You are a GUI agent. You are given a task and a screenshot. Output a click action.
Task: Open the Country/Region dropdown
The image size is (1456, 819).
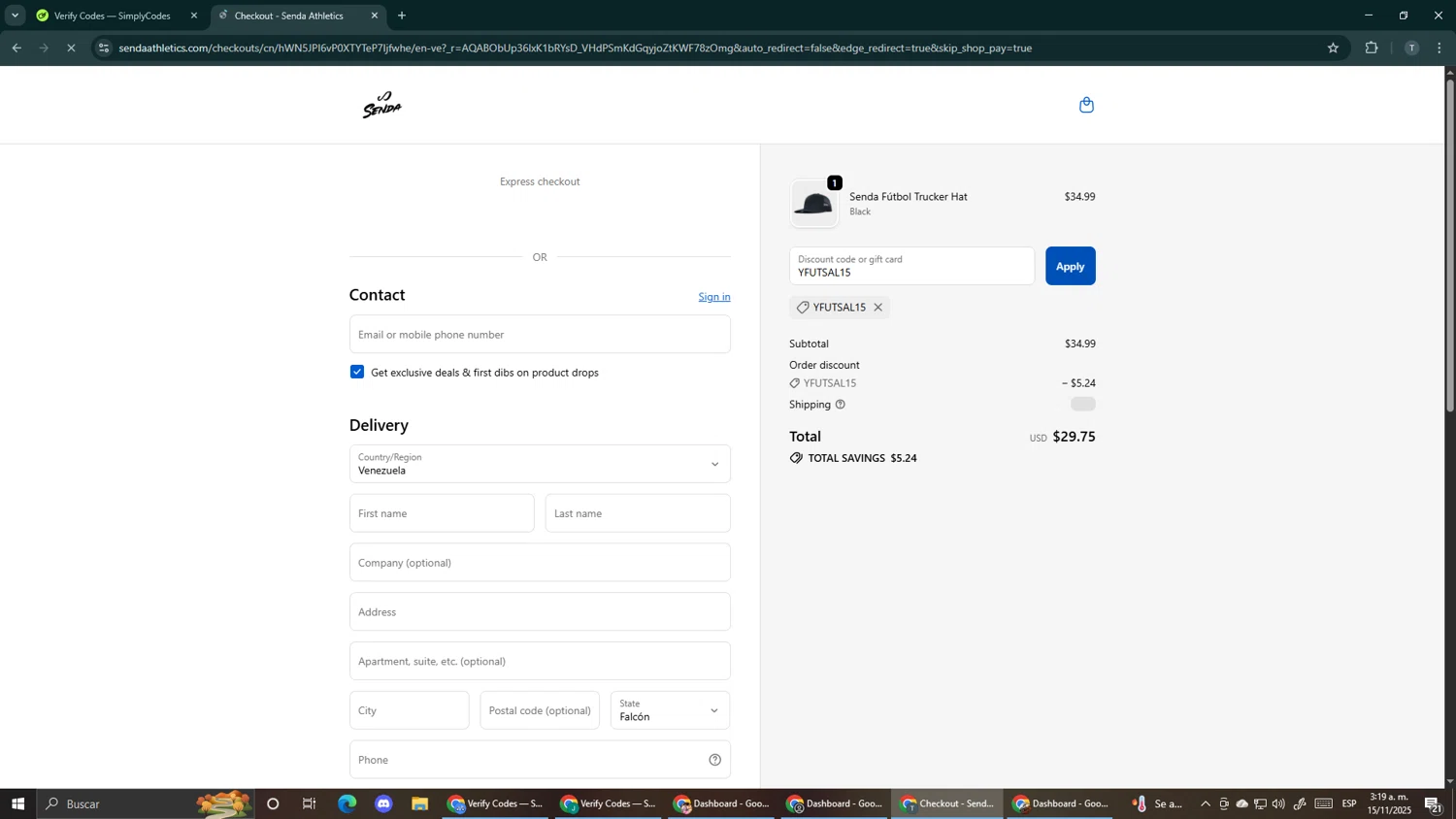(540, 464)
